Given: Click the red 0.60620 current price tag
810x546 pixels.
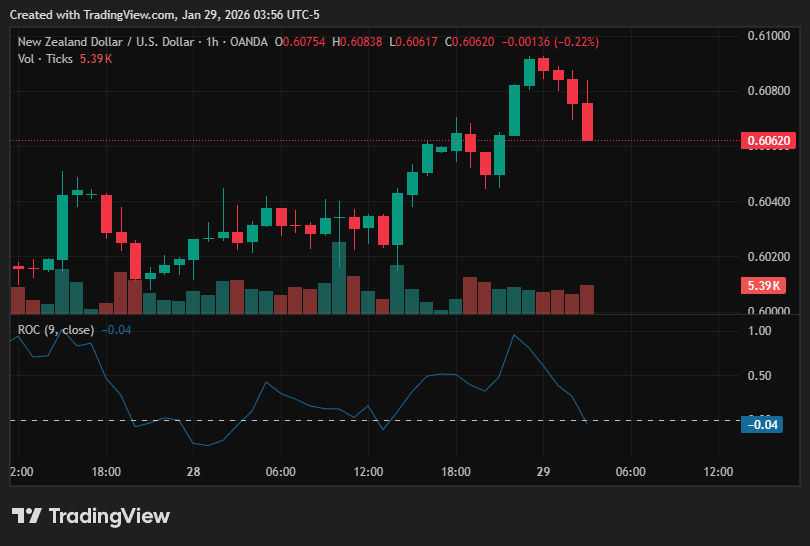Looking at the screenshot, I should 768,141.
